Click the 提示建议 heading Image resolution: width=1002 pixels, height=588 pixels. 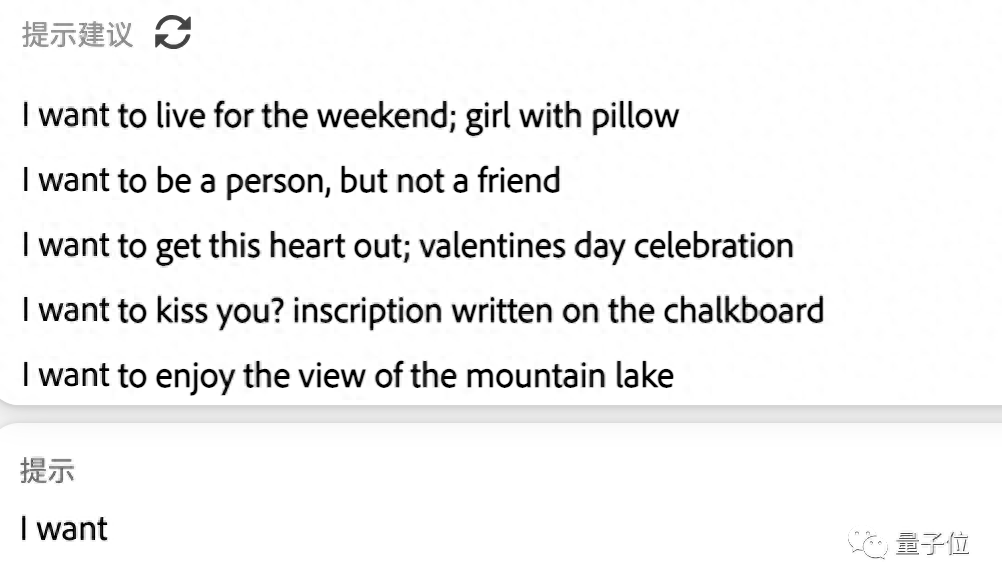77,34
